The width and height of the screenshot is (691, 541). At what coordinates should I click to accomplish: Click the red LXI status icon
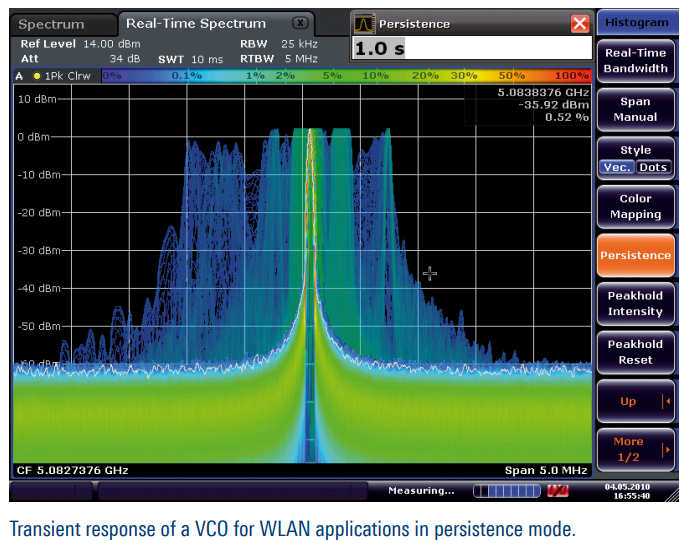click(557, 491)
